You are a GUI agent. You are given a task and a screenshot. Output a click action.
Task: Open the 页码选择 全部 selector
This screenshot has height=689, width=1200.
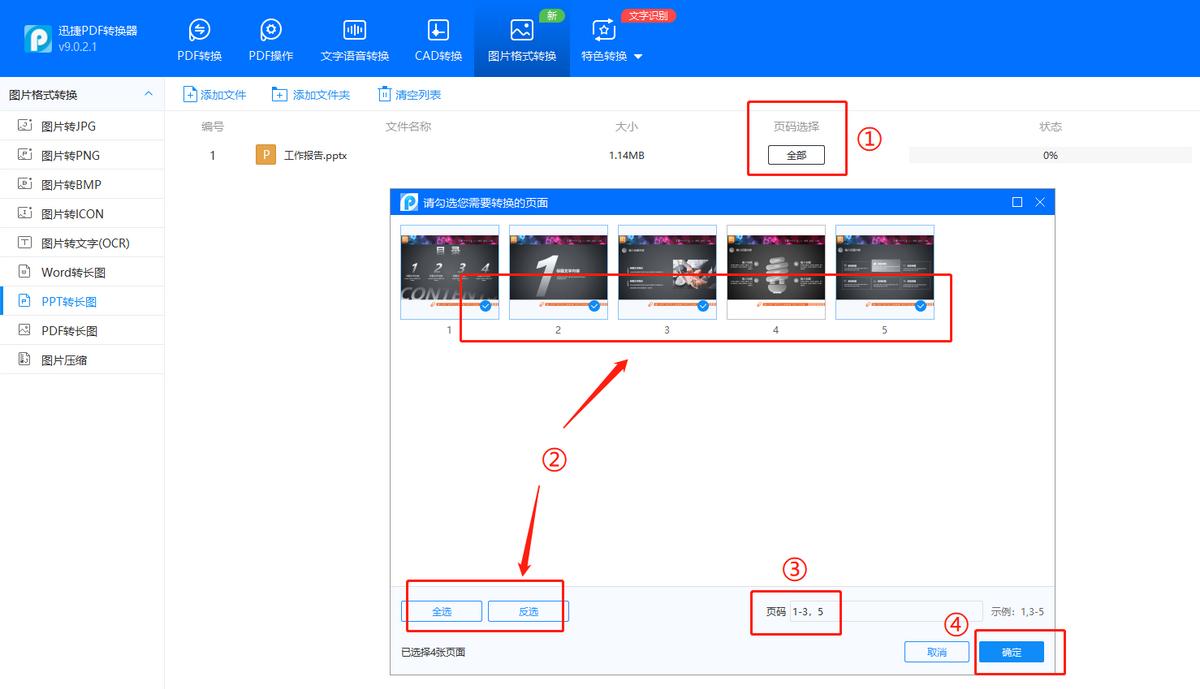tap(797, 155)
